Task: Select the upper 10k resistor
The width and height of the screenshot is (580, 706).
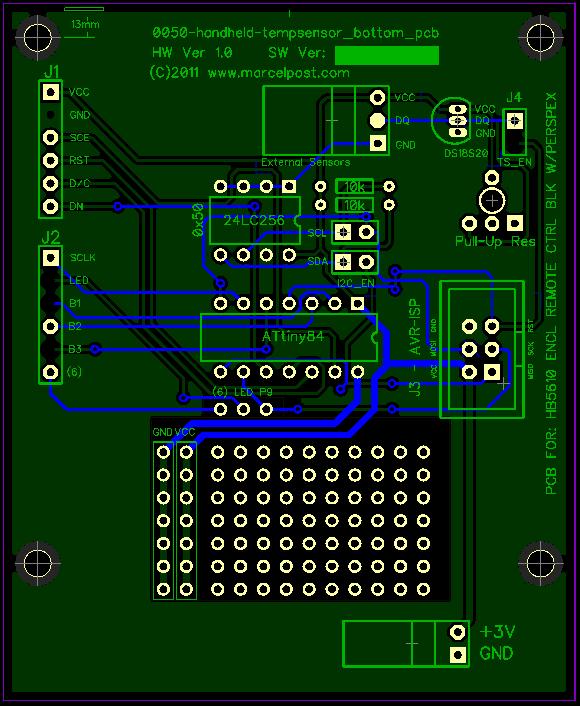Action: click(354, 186)
